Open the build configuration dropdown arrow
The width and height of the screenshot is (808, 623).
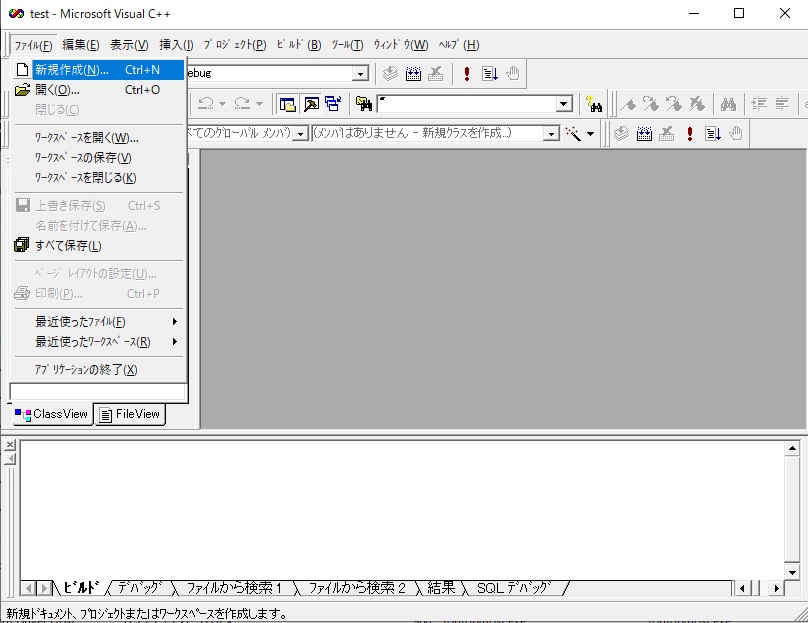361,74
